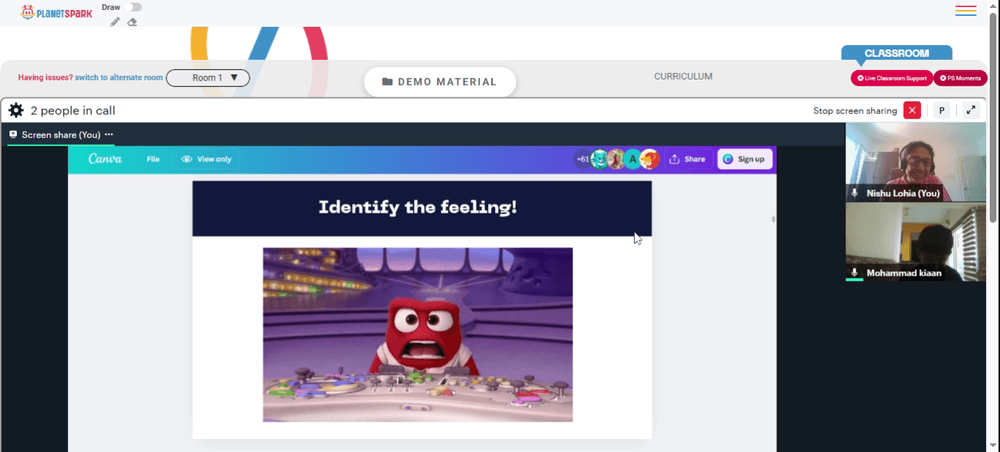Click the View only eye button
This screenshot has width=1000, height=452.
[206, 159]
